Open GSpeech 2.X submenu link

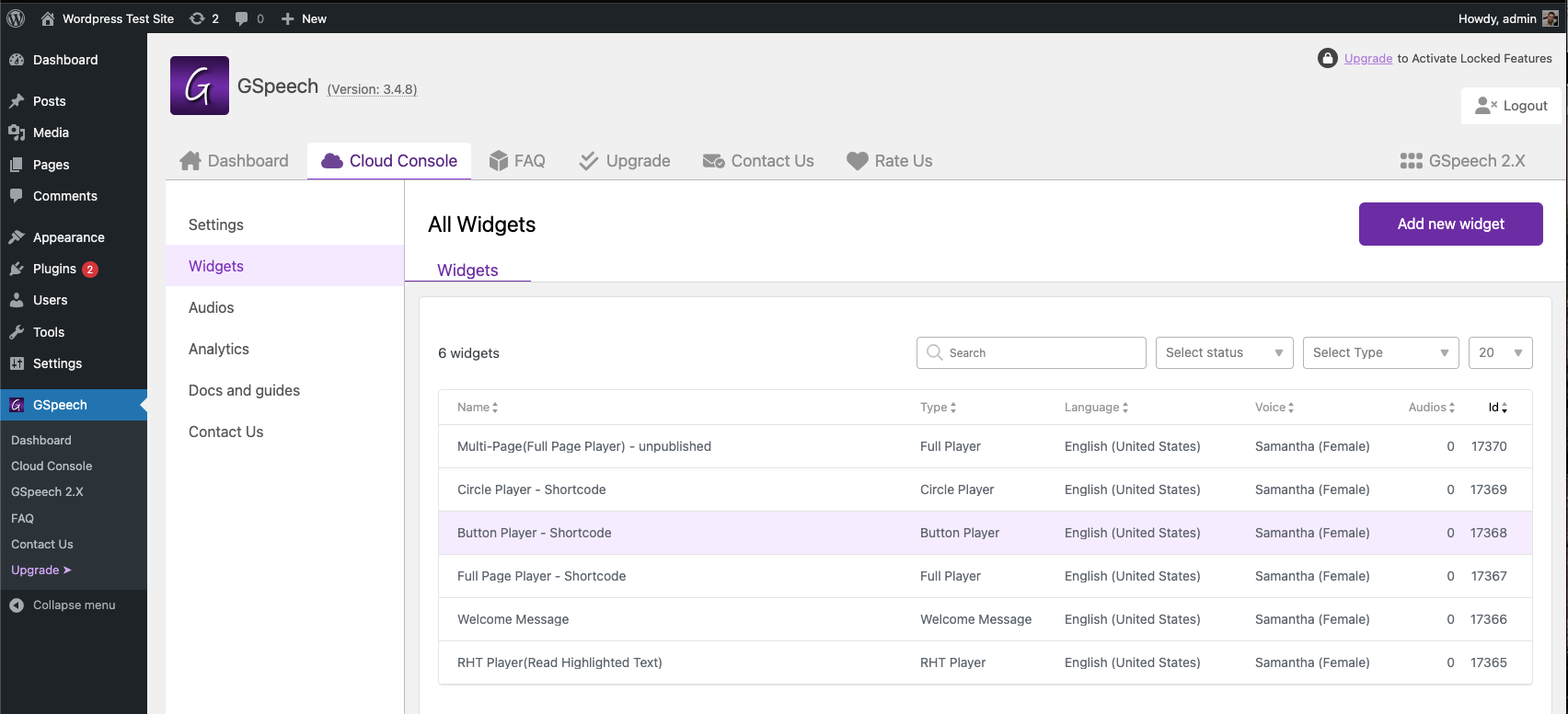47,491
